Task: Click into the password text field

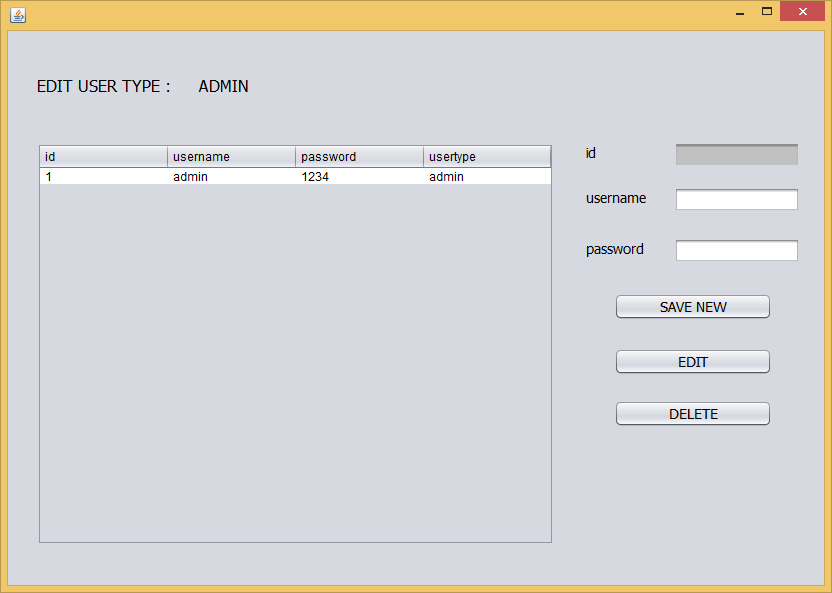Action: click(736, 251)
